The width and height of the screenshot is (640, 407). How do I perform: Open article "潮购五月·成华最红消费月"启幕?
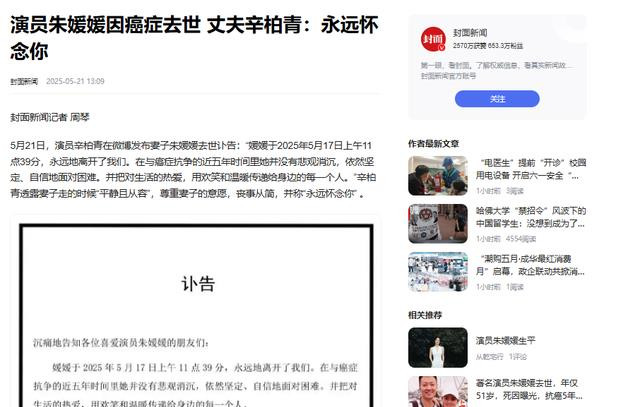point(530,265)
